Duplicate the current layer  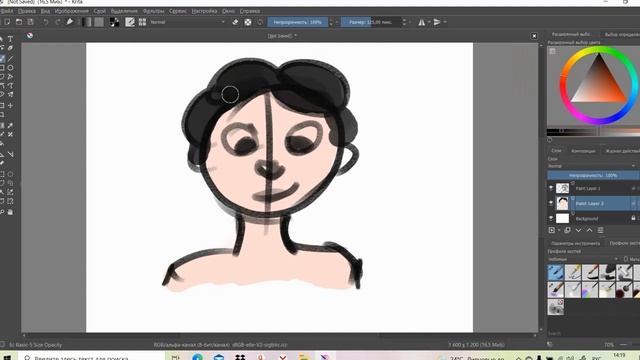[567, 230]
